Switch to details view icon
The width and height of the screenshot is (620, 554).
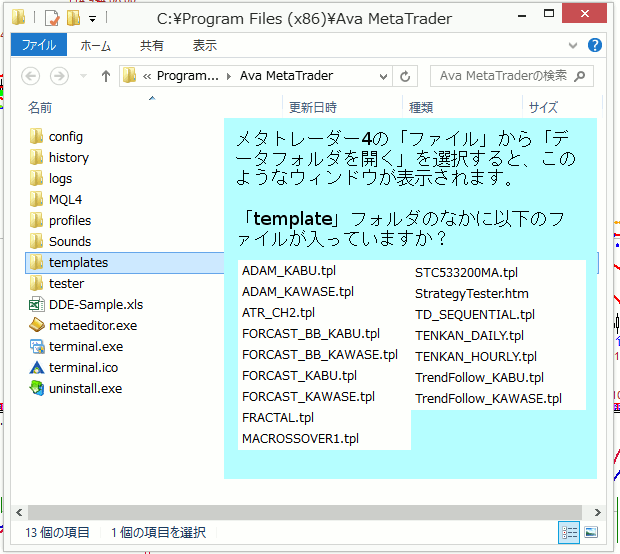569,533
